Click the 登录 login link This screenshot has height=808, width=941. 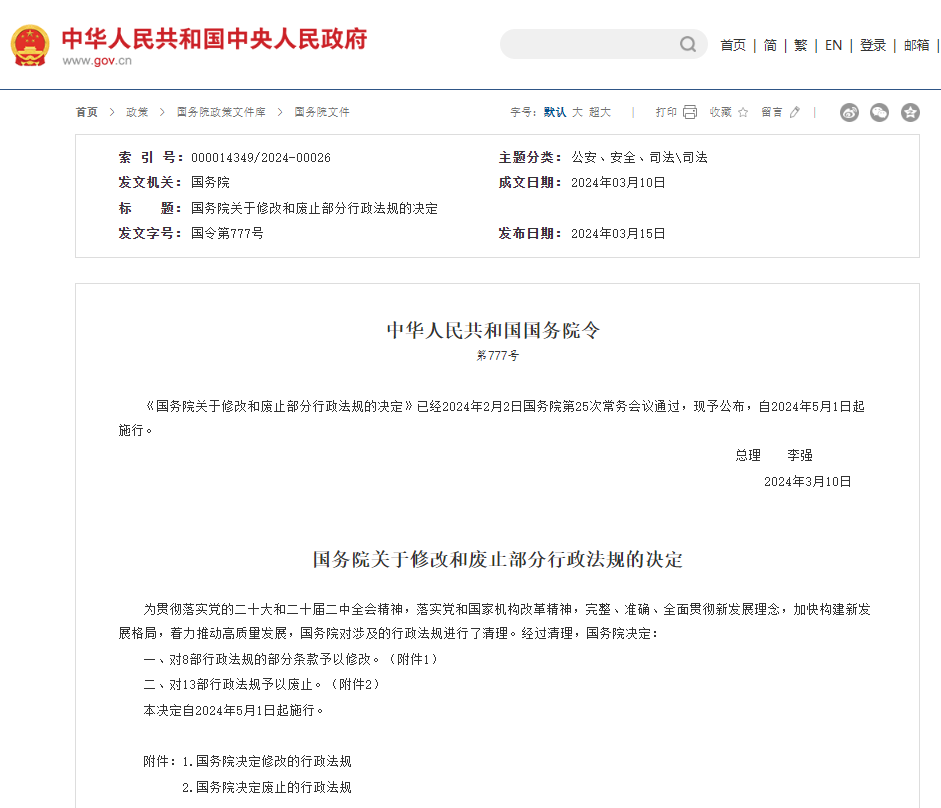point(873,45)
